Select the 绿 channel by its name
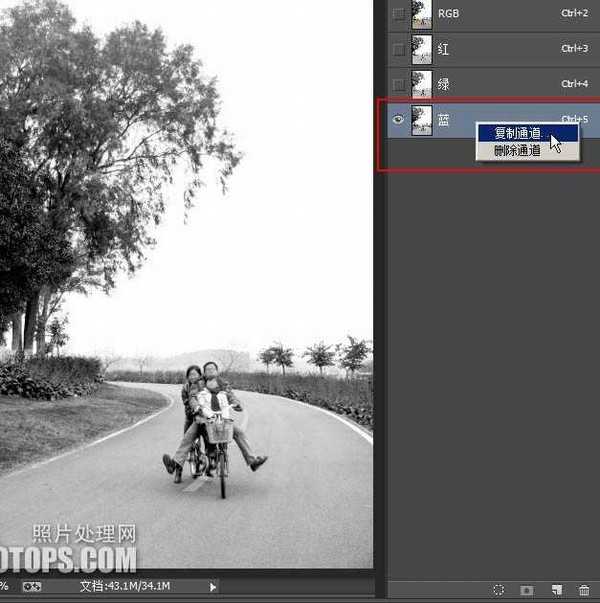Screen dimensions: 600x603 [444, 84]
